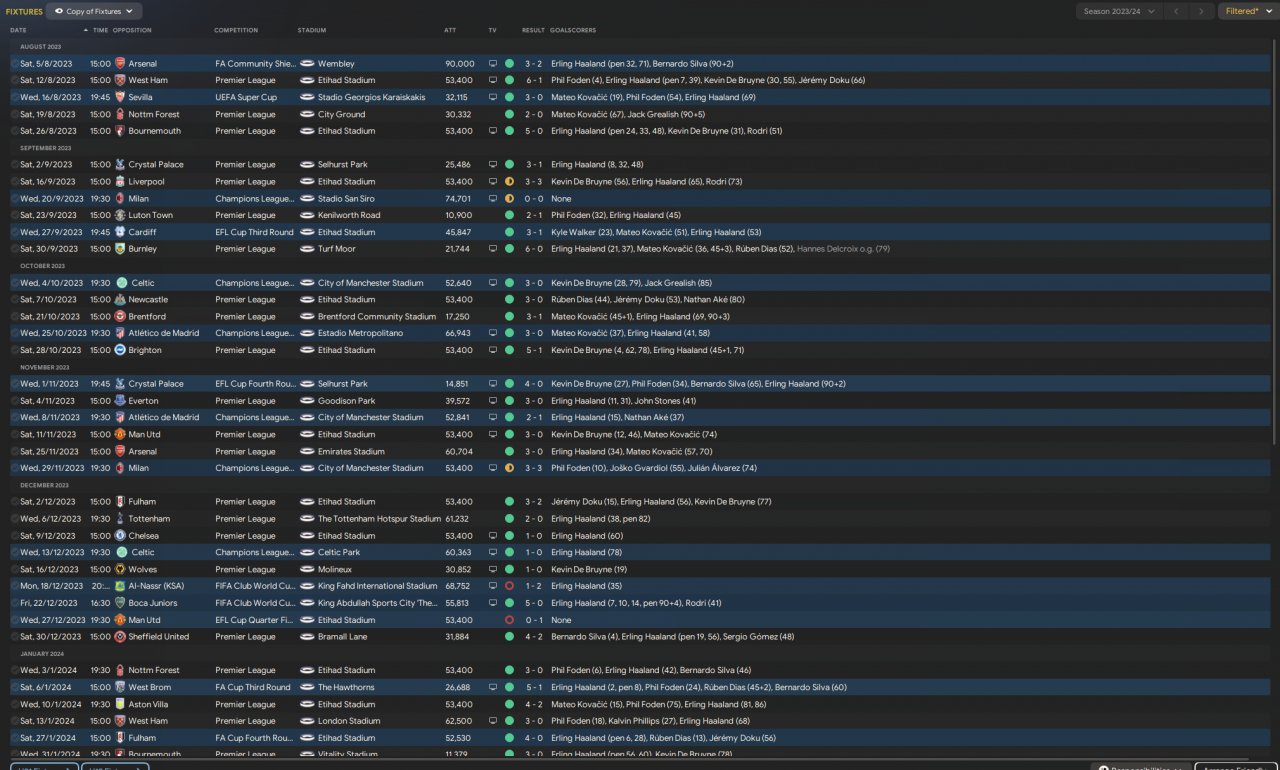Click the orange draw marker in the Liverpool row

[509, 182]
